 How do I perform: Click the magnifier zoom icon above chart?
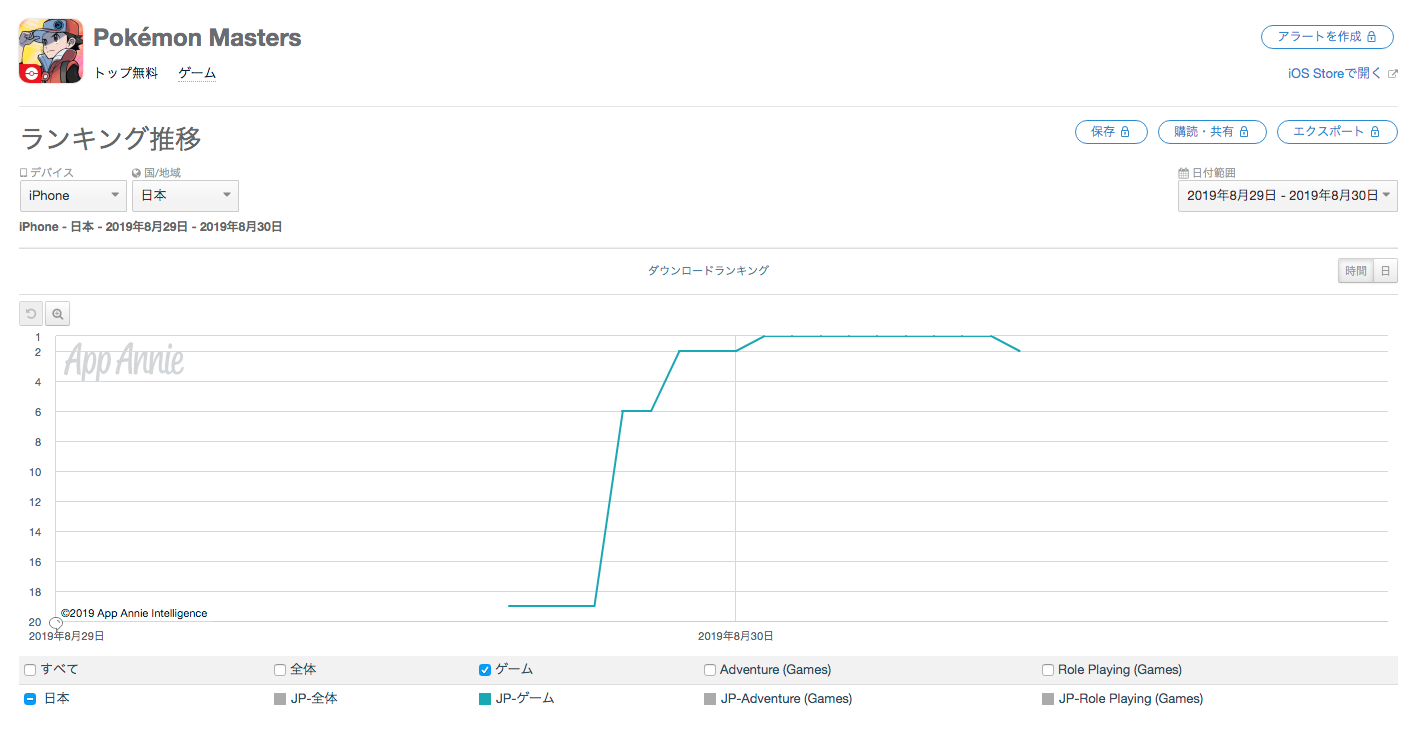(58, 314)
